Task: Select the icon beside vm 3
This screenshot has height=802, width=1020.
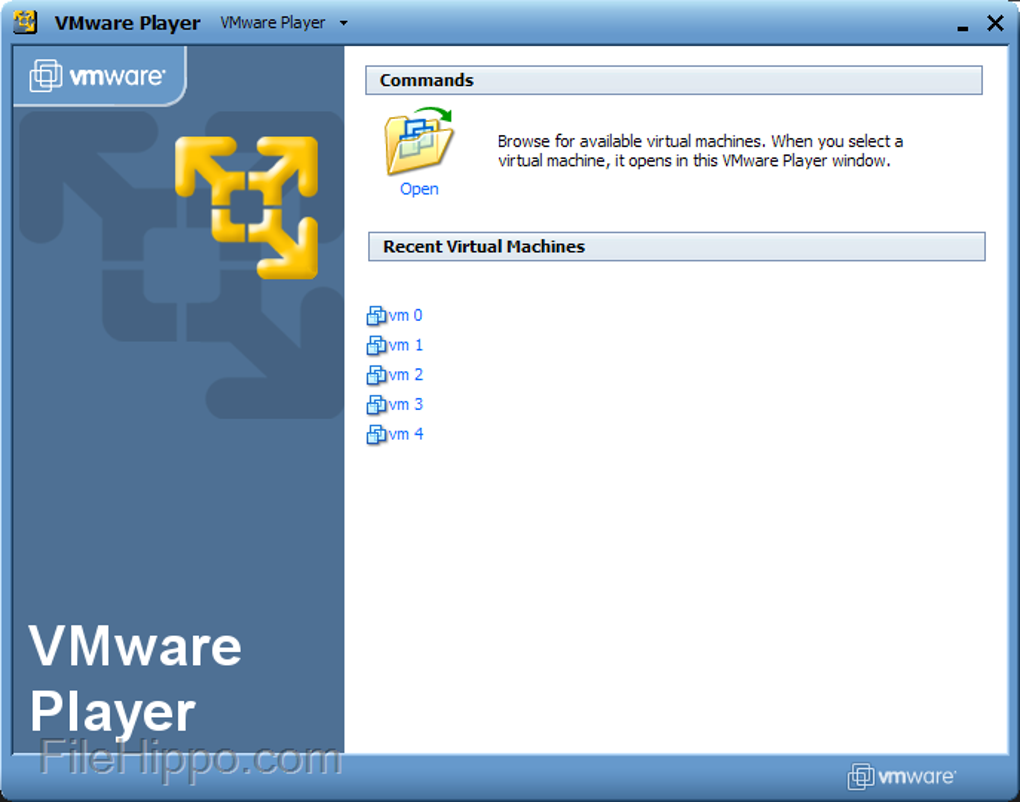Action: tap(377, 405)
